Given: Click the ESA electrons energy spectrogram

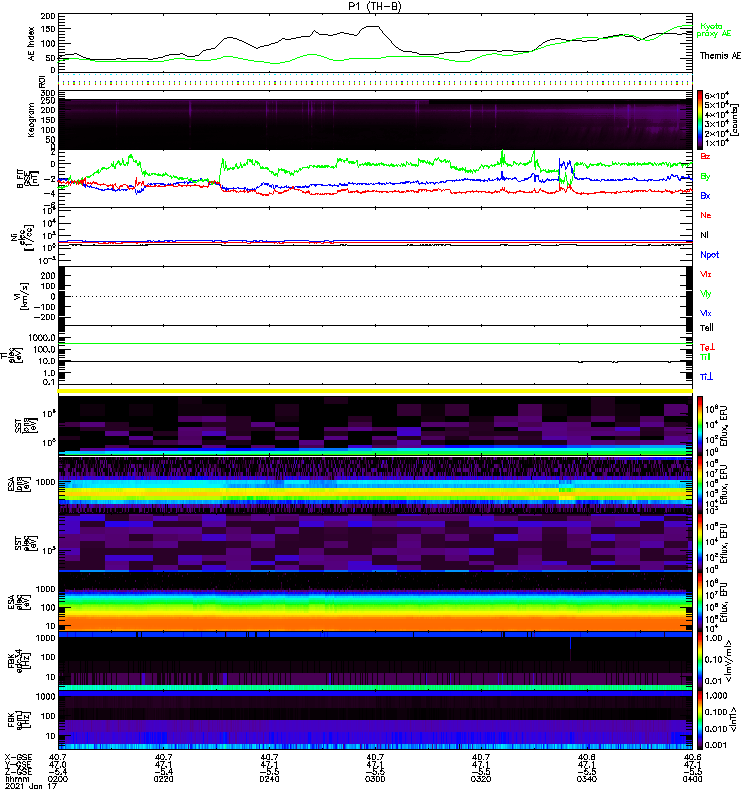Looking at the screenshot, I should 375,603.
